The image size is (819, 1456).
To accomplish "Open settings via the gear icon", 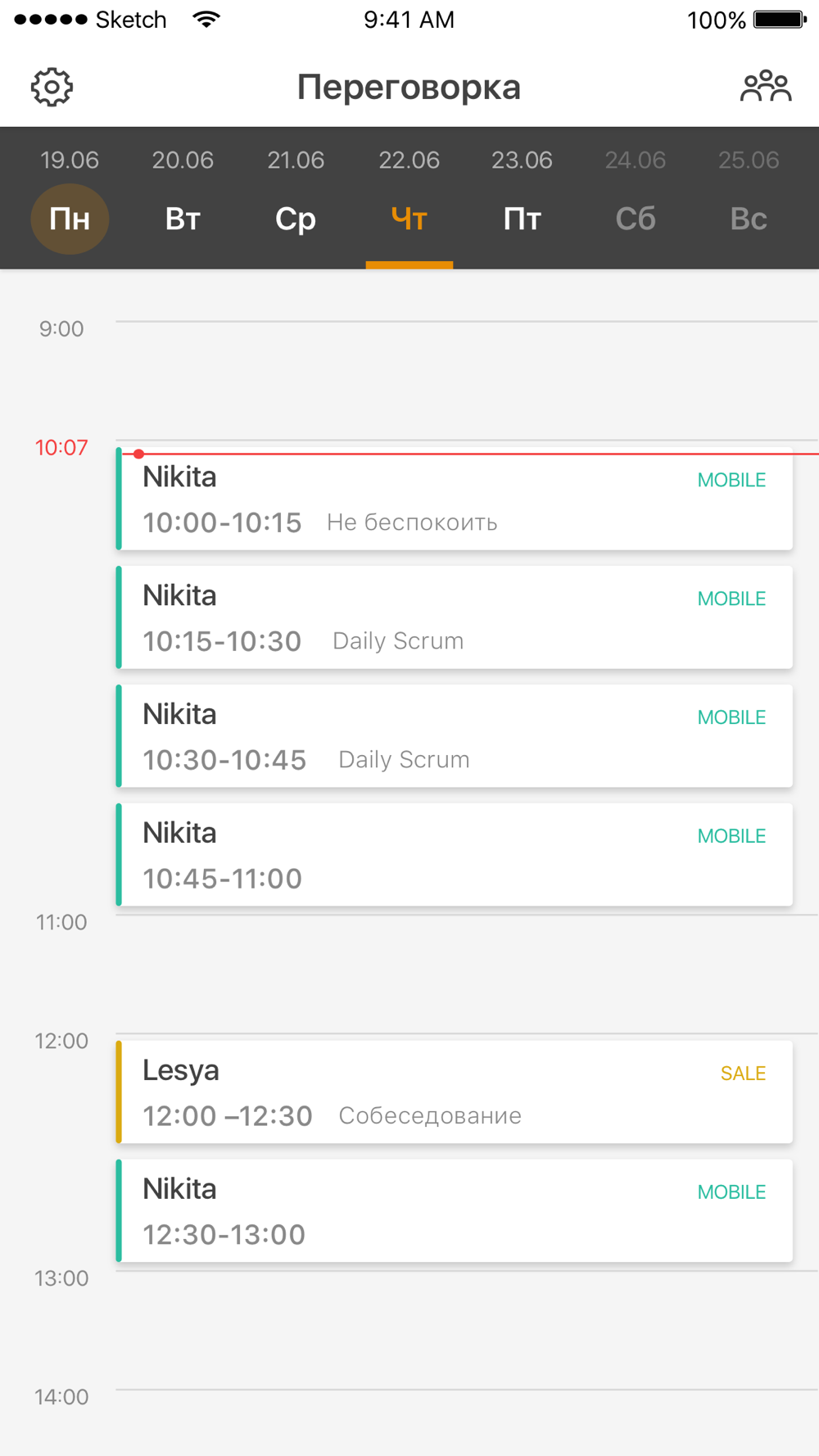I will 52,87.
